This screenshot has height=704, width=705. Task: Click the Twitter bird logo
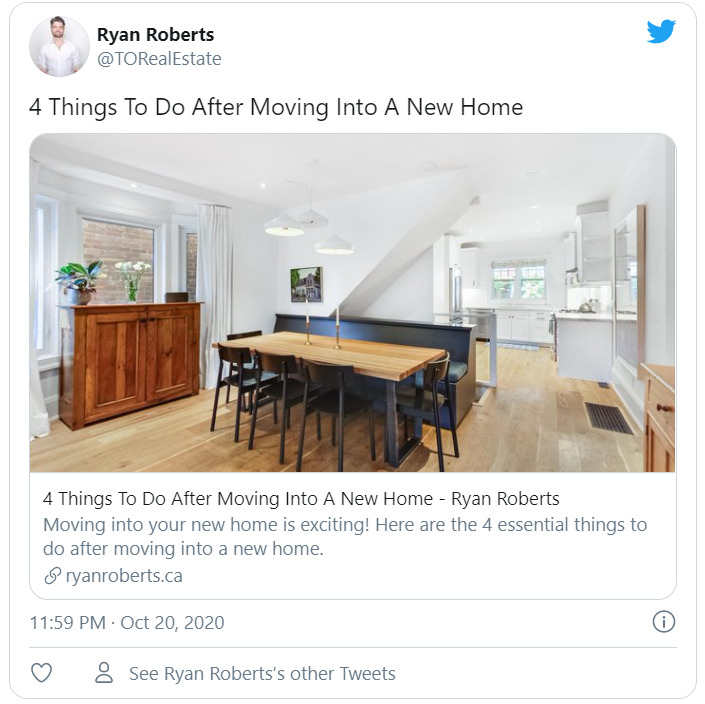[661, 31]
